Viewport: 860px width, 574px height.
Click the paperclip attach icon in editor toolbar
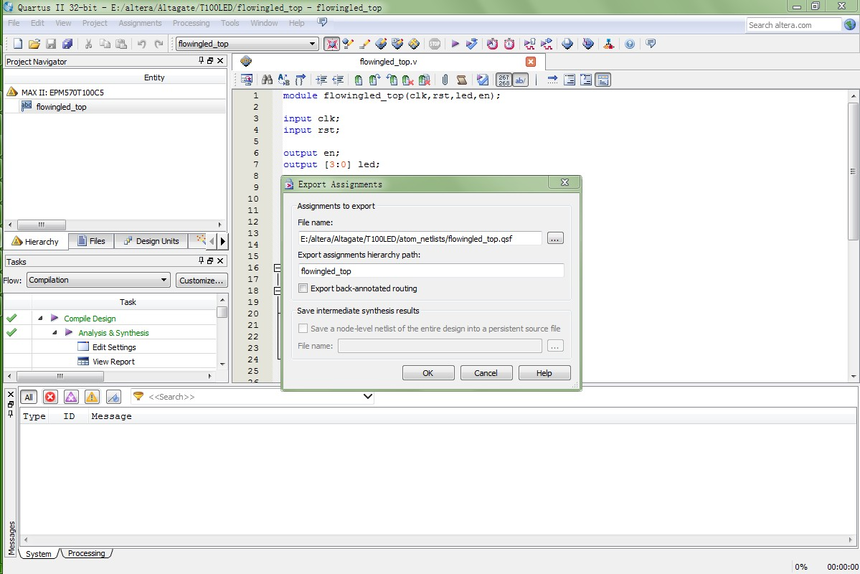click(445, 80)
